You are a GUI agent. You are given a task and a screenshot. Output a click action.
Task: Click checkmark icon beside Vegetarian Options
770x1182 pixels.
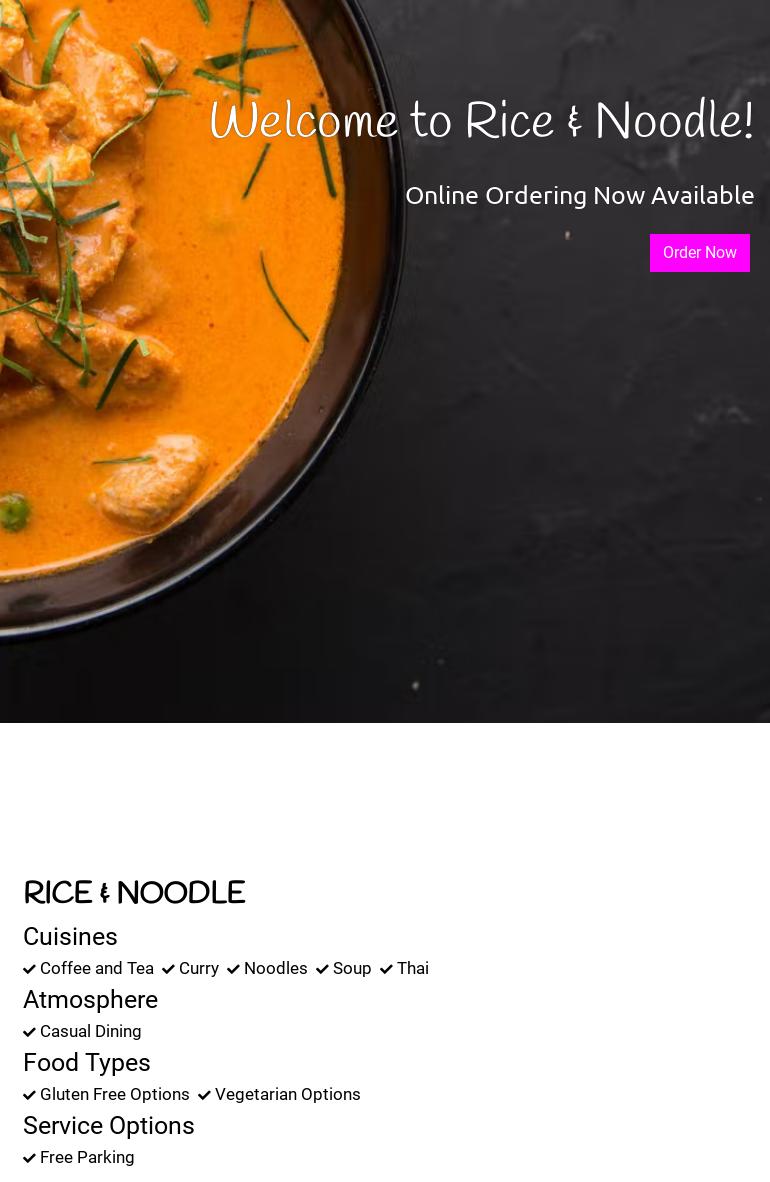tap(204, 1095)
